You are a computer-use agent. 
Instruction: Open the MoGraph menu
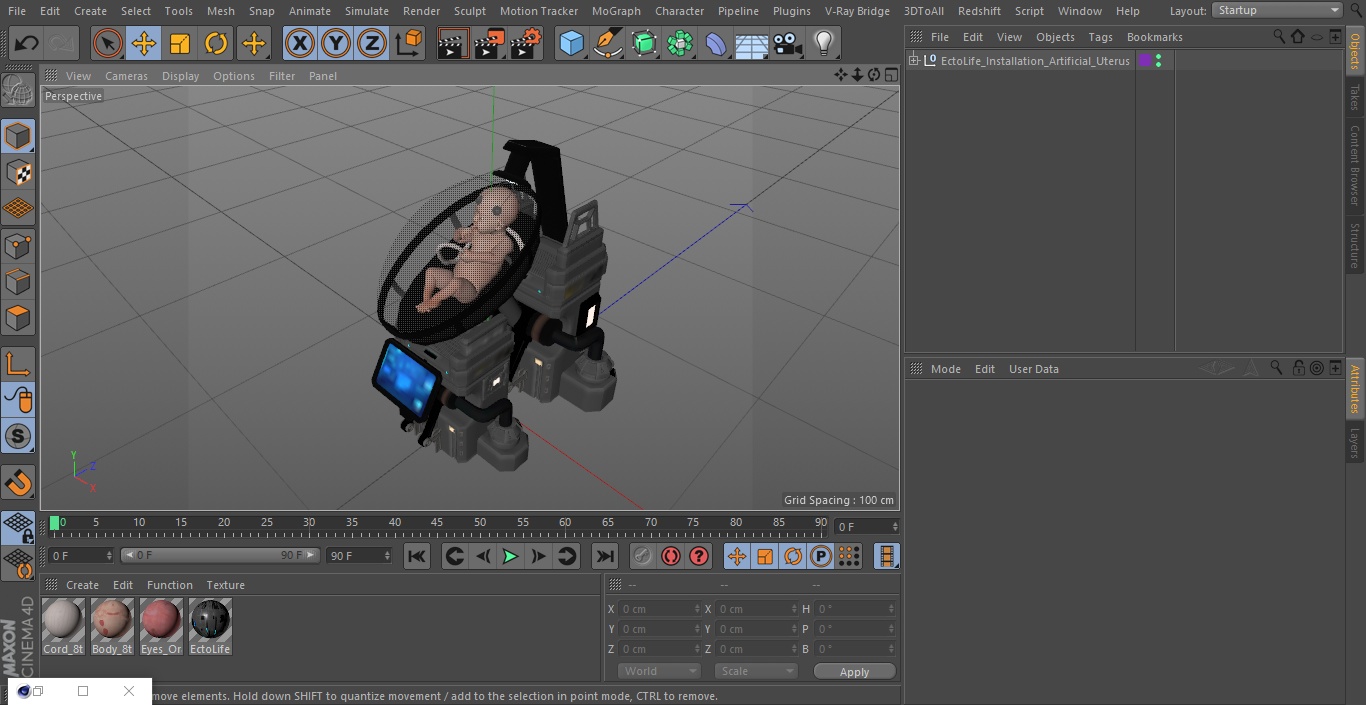tap(616, 11)
